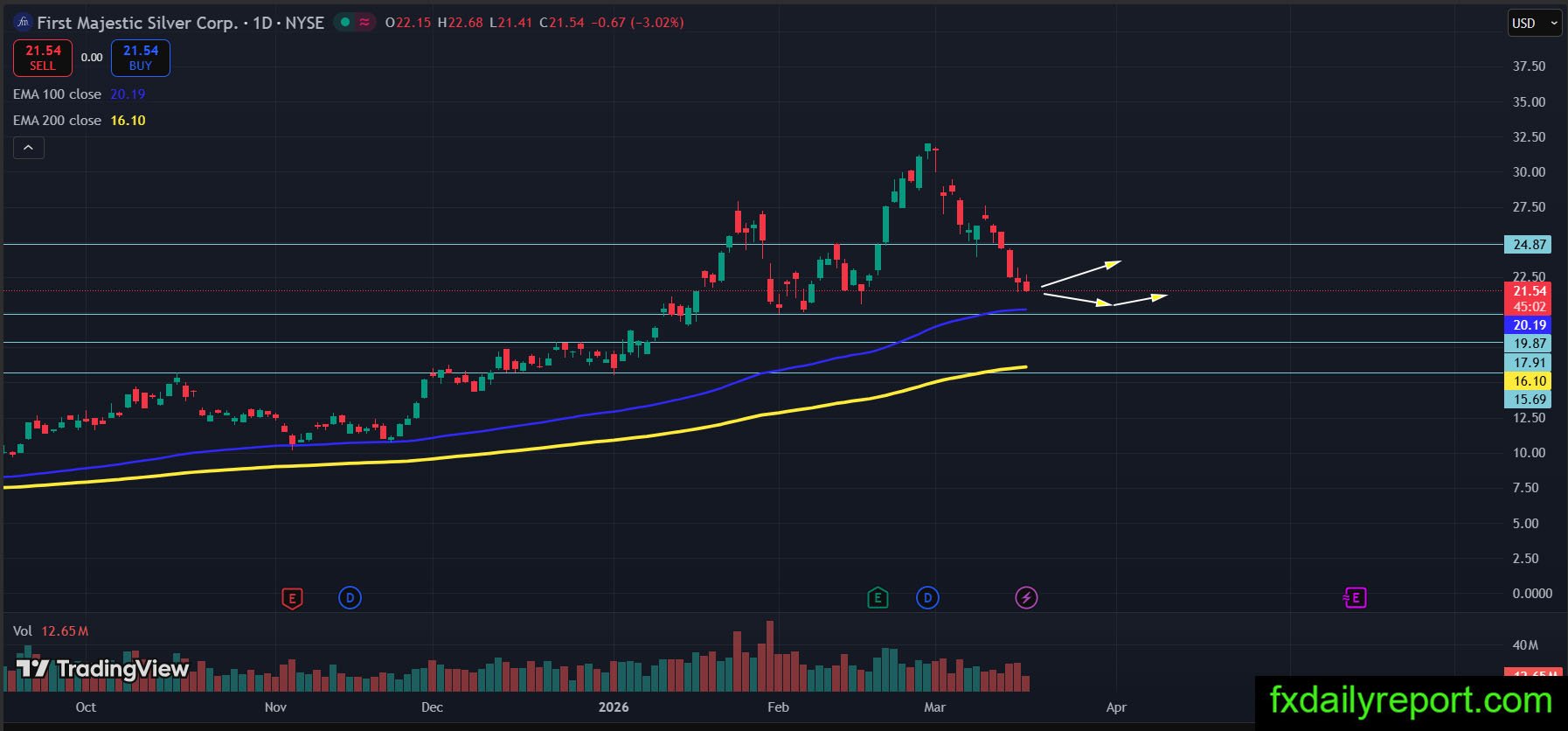Open the blue dividend D marker near Nov
The height and width of the screenshot is (731, 1568).
coord(350,598)
